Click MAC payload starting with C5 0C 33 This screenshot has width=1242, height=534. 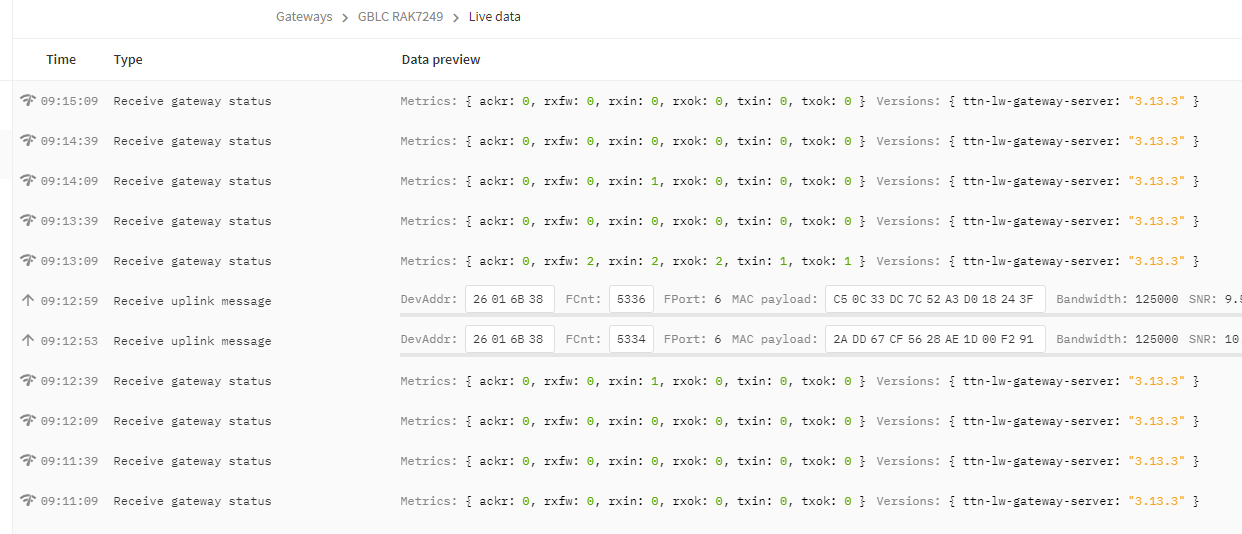[x=935, y=299]
